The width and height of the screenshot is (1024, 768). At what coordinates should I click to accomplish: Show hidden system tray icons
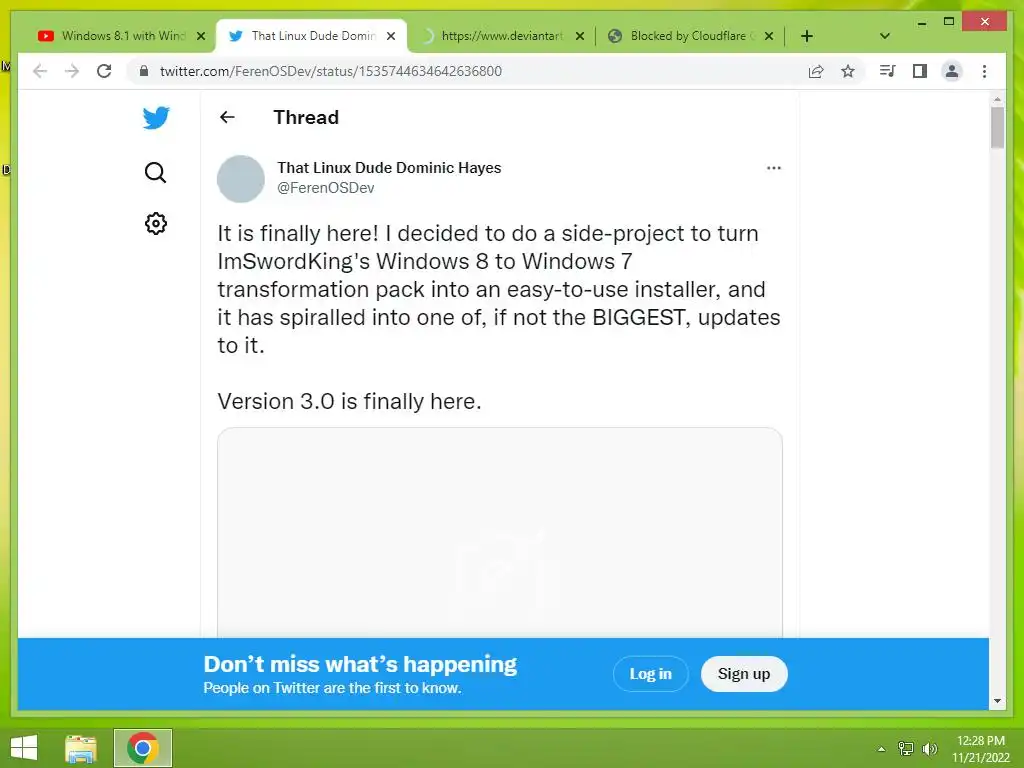[881, 749]
